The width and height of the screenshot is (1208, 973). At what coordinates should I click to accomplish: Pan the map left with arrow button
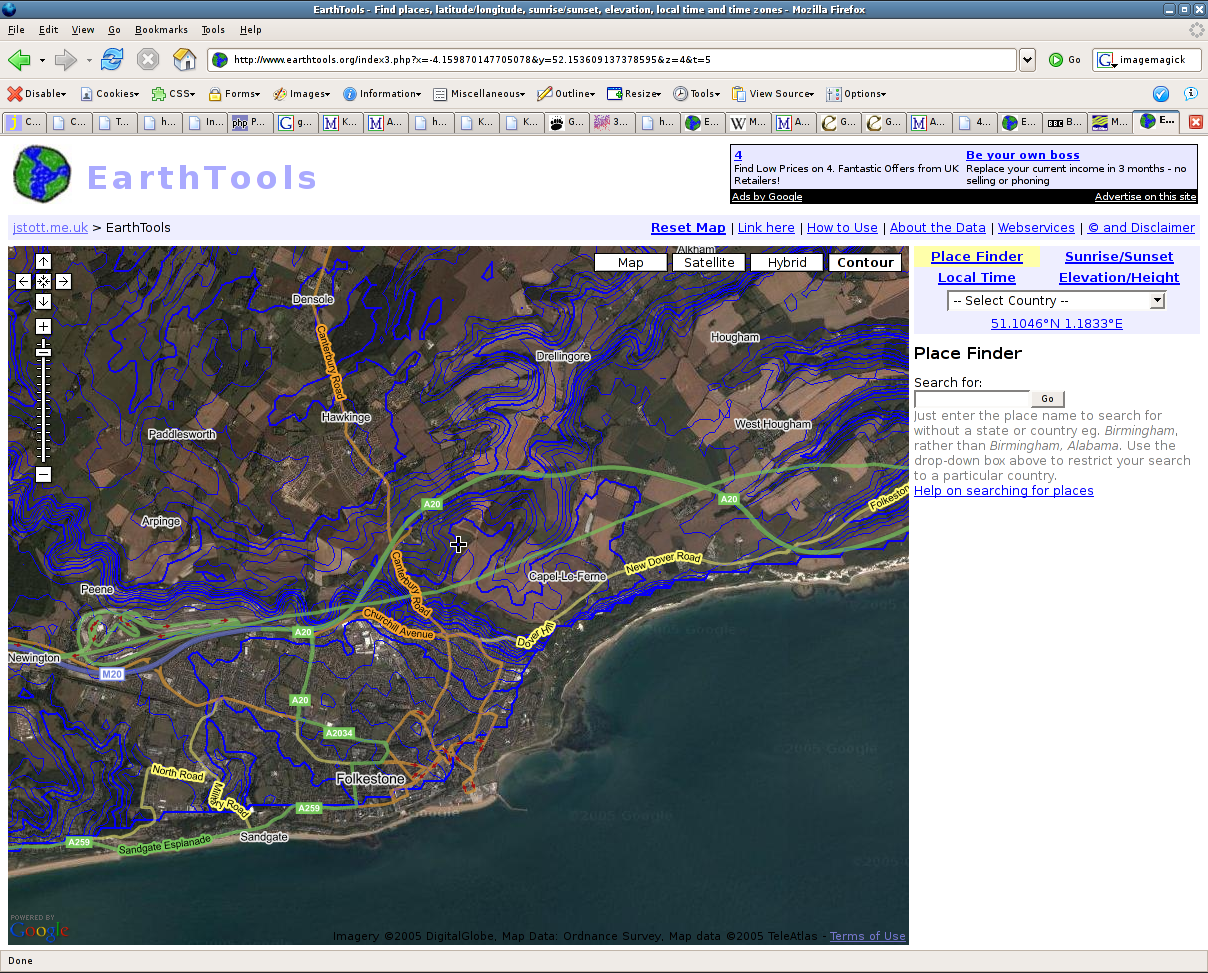[x=24, y=282]
